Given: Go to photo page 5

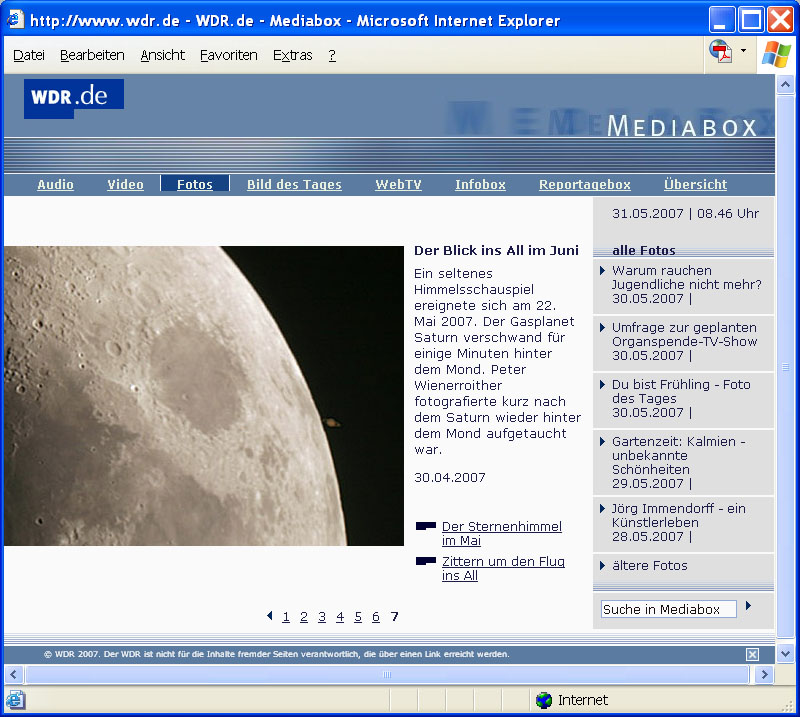Looking at the screenshot, I should pyautogui.click(x=358, y=616).
